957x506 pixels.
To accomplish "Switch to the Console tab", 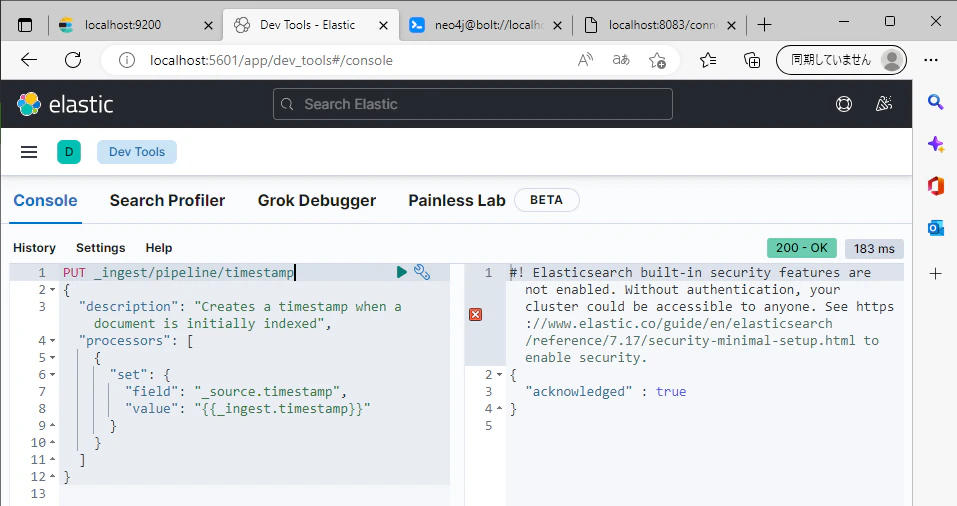I will (45, 201).
